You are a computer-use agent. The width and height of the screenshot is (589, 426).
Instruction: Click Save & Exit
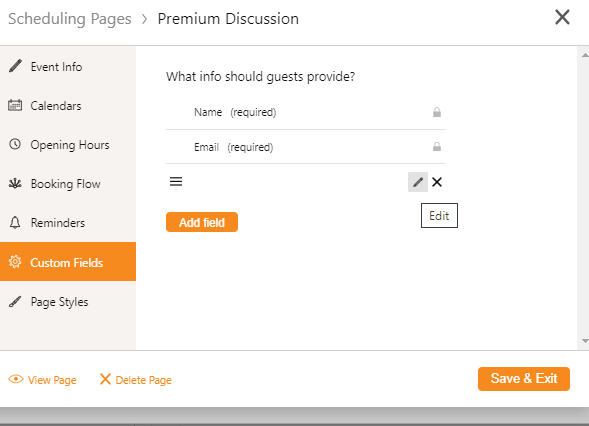[x=524, y=379]
